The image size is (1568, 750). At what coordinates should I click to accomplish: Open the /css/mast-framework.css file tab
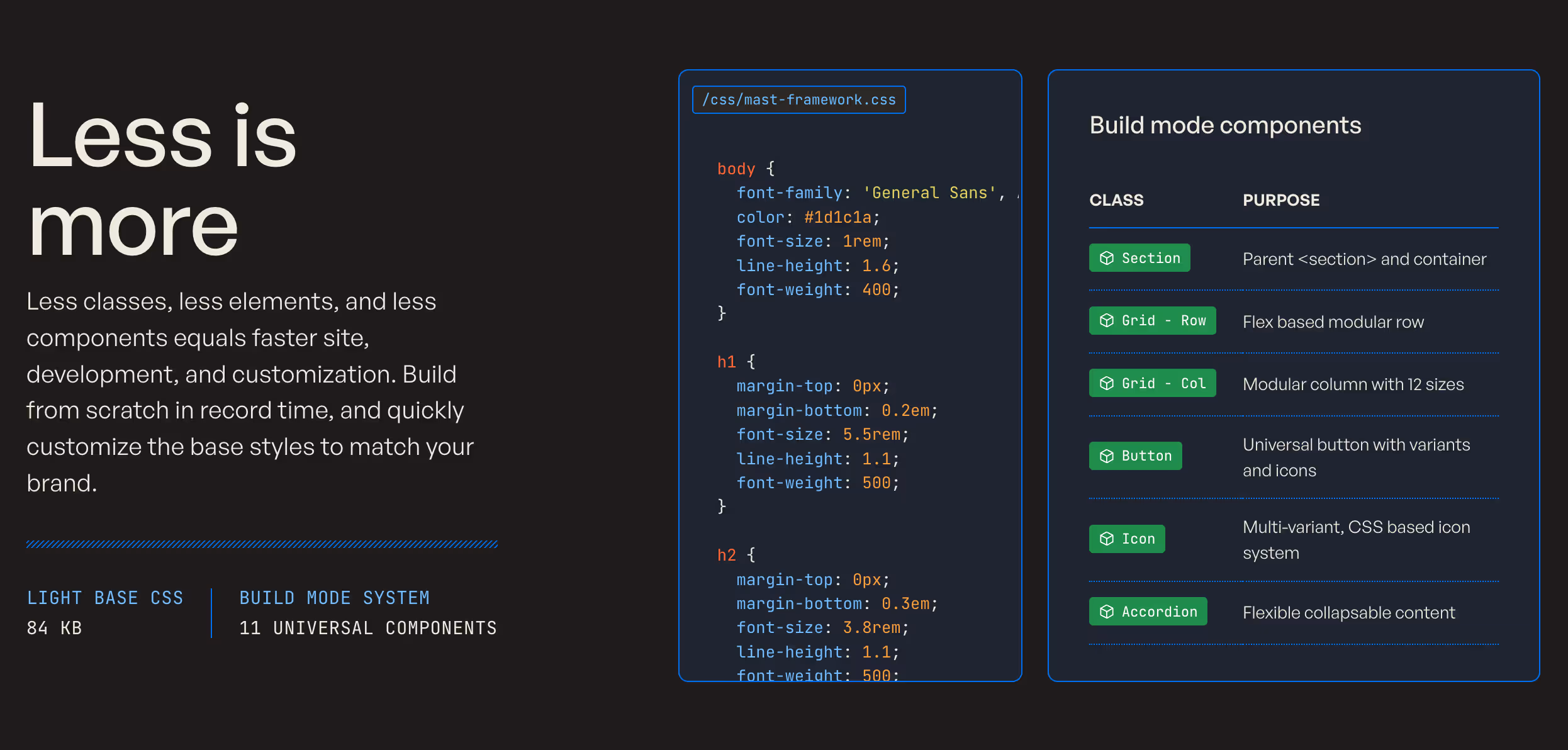click(x=798, y=100)
